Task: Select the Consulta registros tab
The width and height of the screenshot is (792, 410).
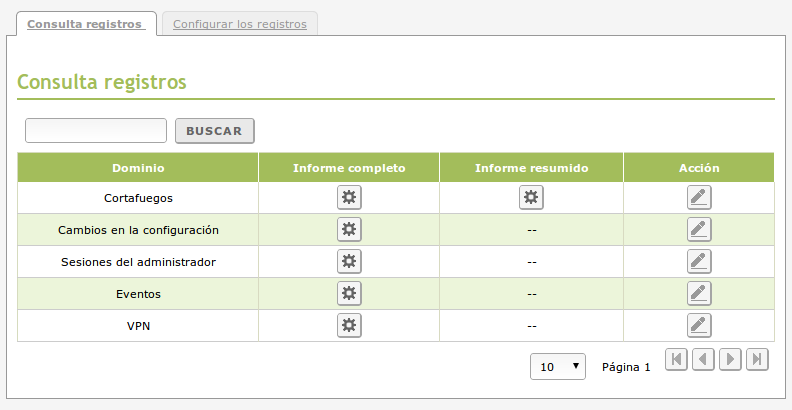Action: 84,24
